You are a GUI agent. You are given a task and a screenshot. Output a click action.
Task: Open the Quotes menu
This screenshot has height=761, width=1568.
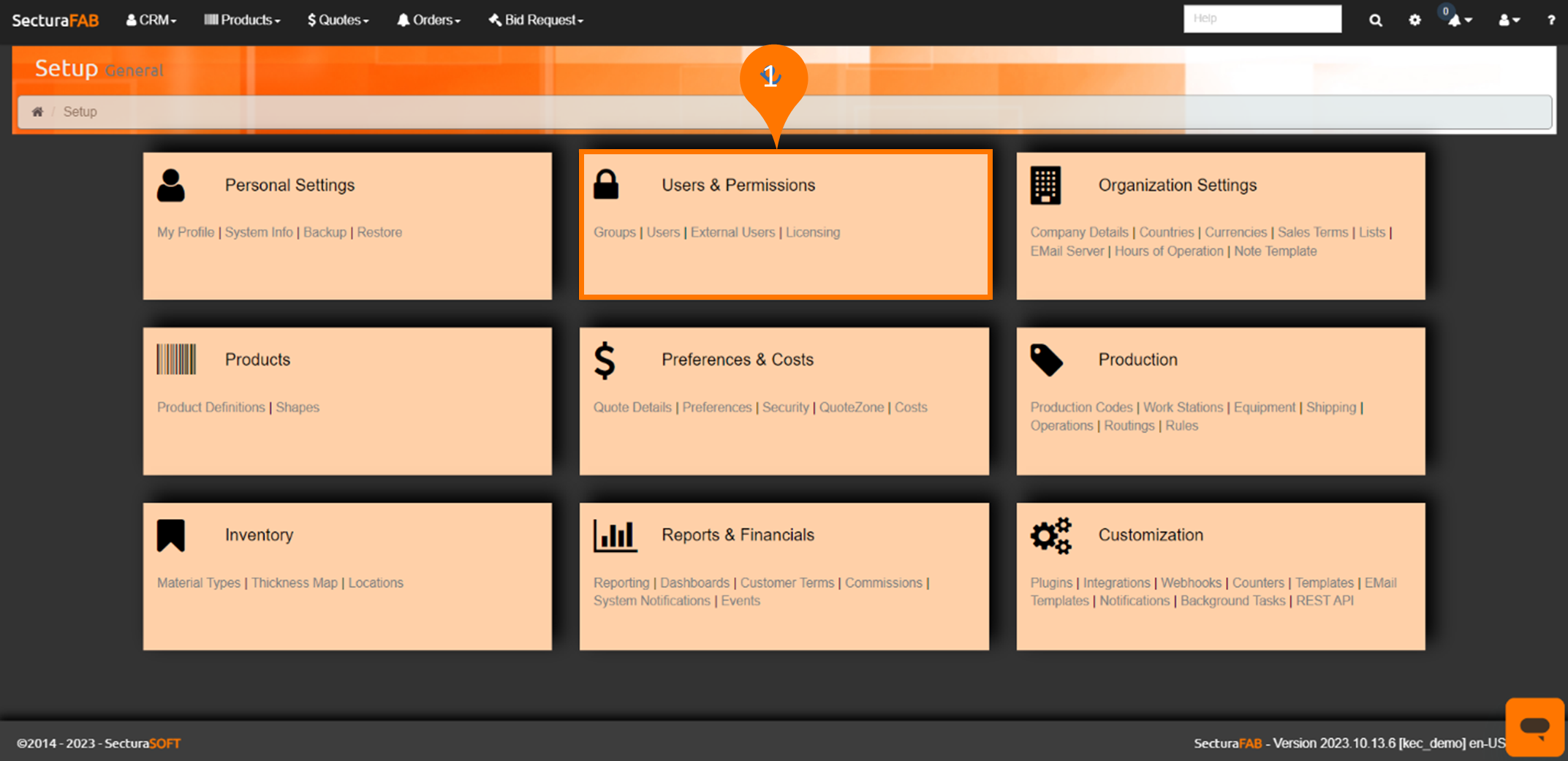(338, 20)
